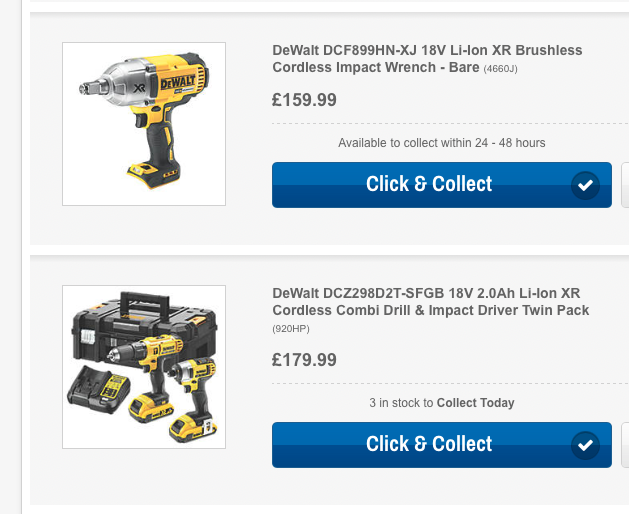This screenshot has height=514, width=629.
Task: Open the combi drill twin pack product image
Action: [144, 367]
